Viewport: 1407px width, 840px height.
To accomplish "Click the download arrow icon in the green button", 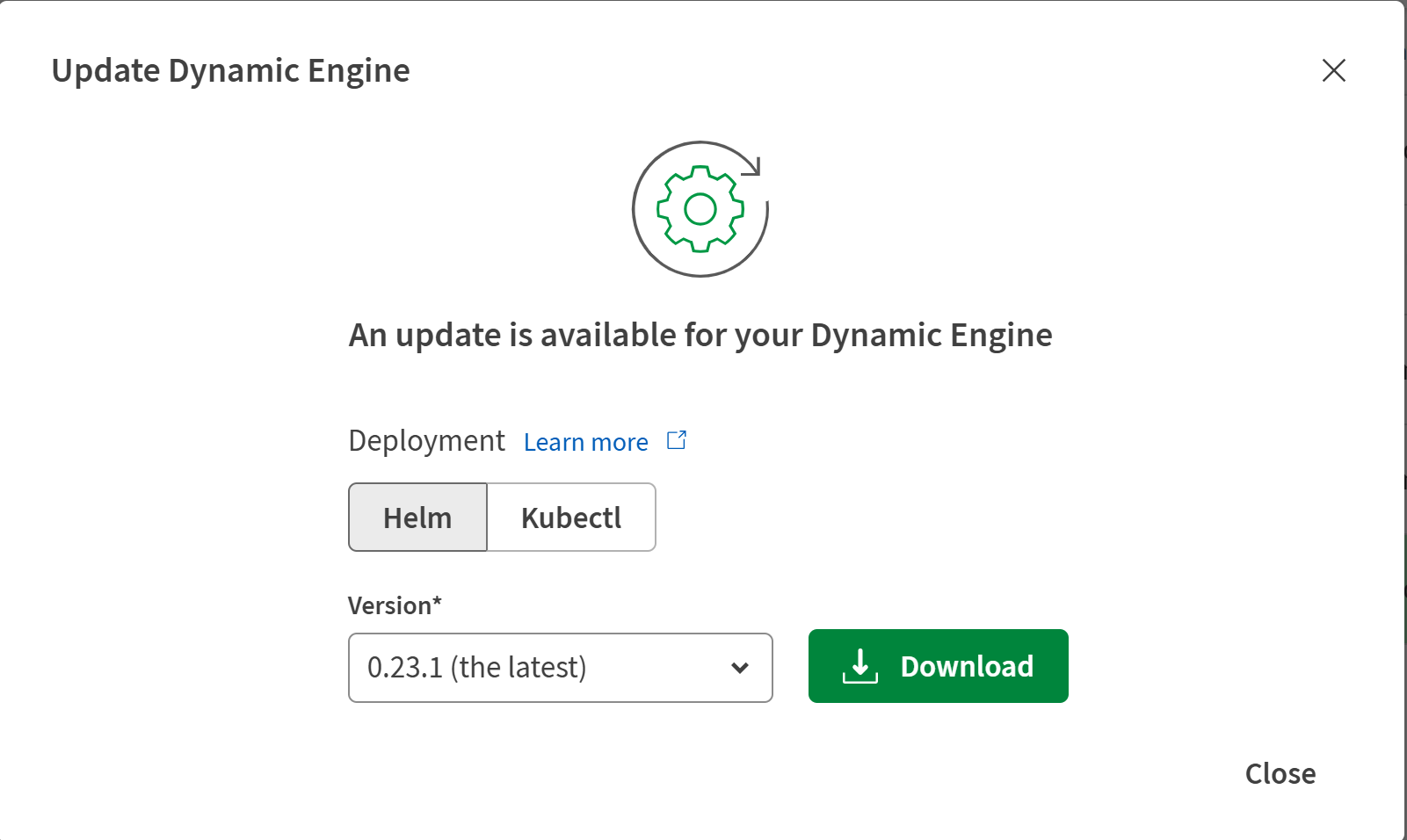I will [x=859, y=666].
